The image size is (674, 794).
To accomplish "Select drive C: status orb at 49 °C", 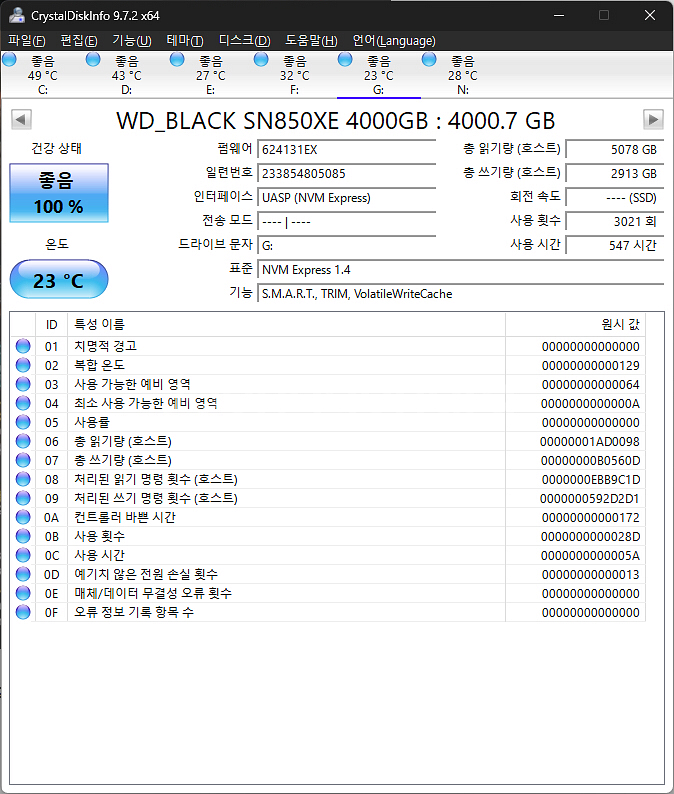I will [10, 61].
